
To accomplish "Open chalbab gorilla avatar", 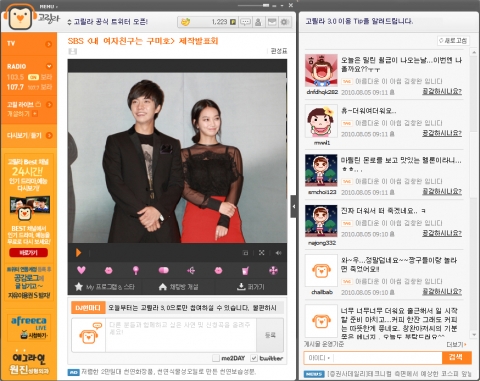I will [x=321, y=271].
